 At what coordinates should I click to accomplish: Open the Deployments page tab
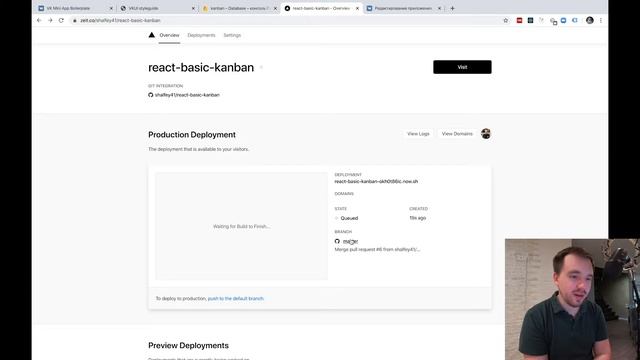[201, 36]
